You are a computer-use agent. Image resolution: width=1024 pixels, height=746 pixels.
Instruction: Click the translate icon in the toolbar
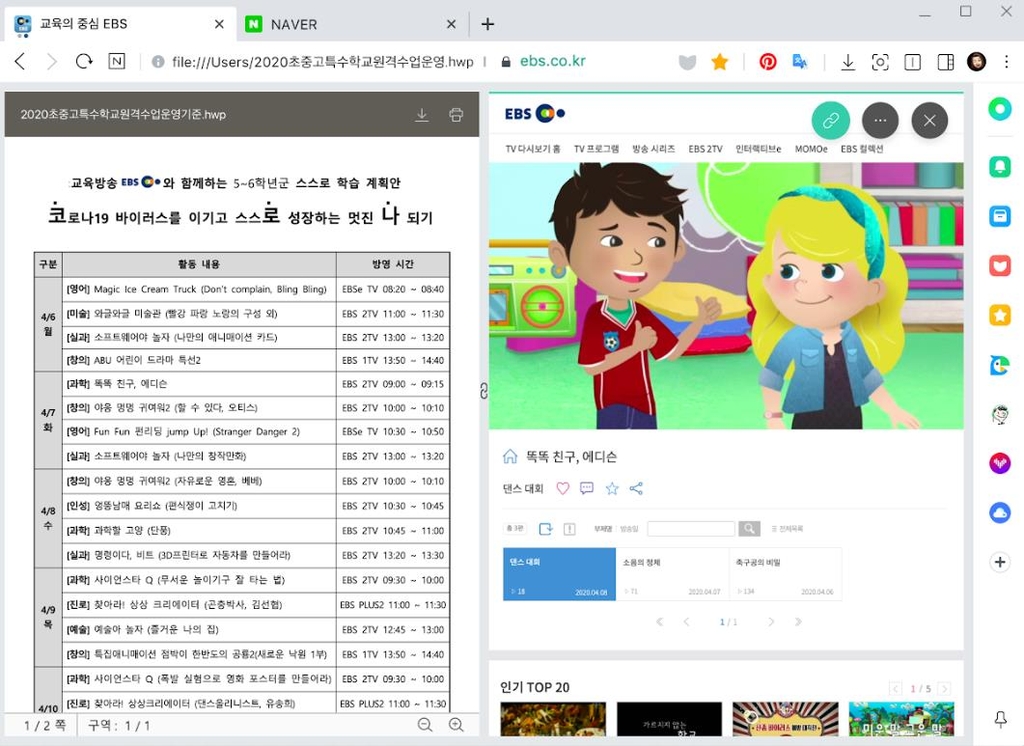coord(800,62)
